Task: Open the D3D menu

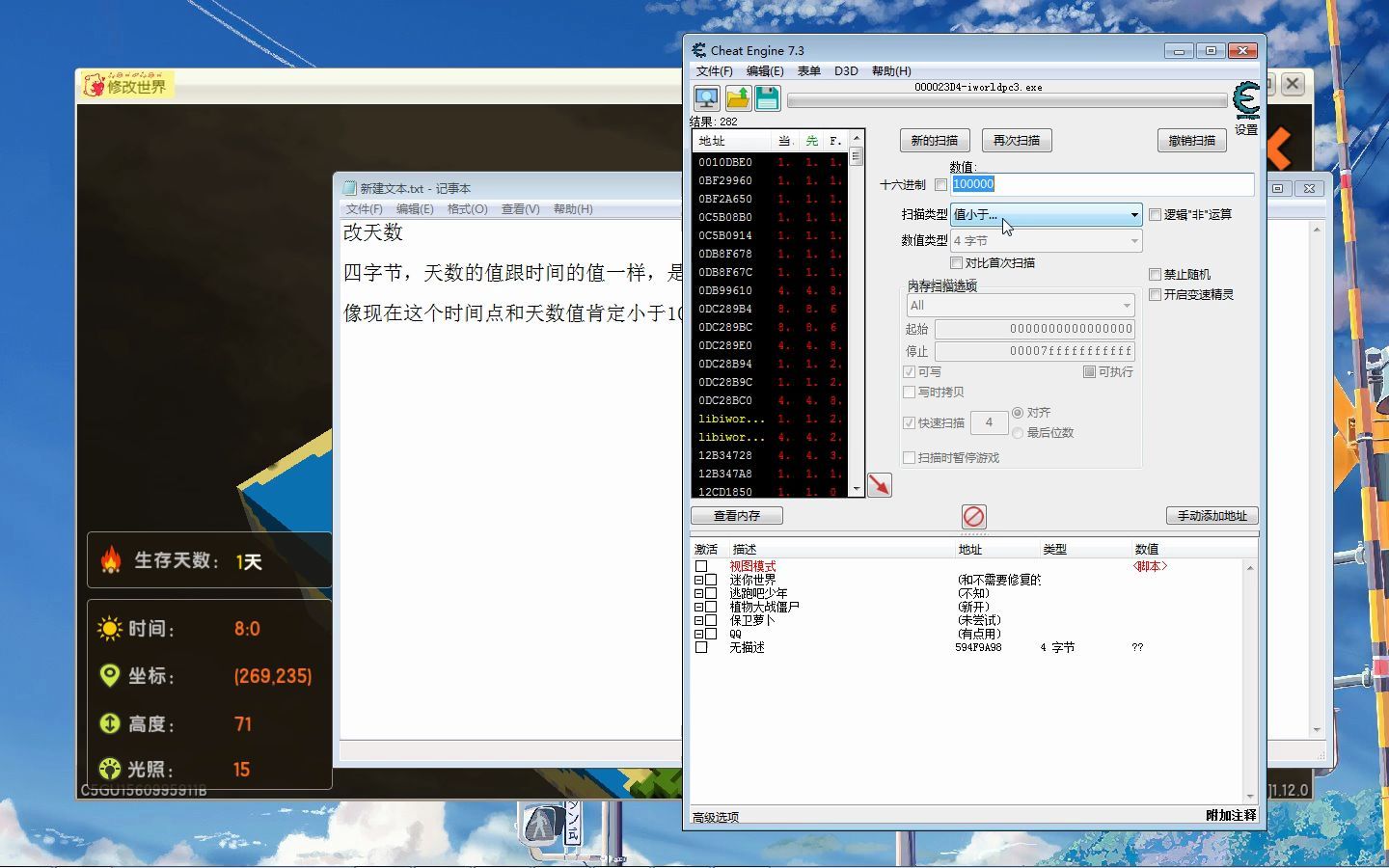Action: tap(846, 71)
